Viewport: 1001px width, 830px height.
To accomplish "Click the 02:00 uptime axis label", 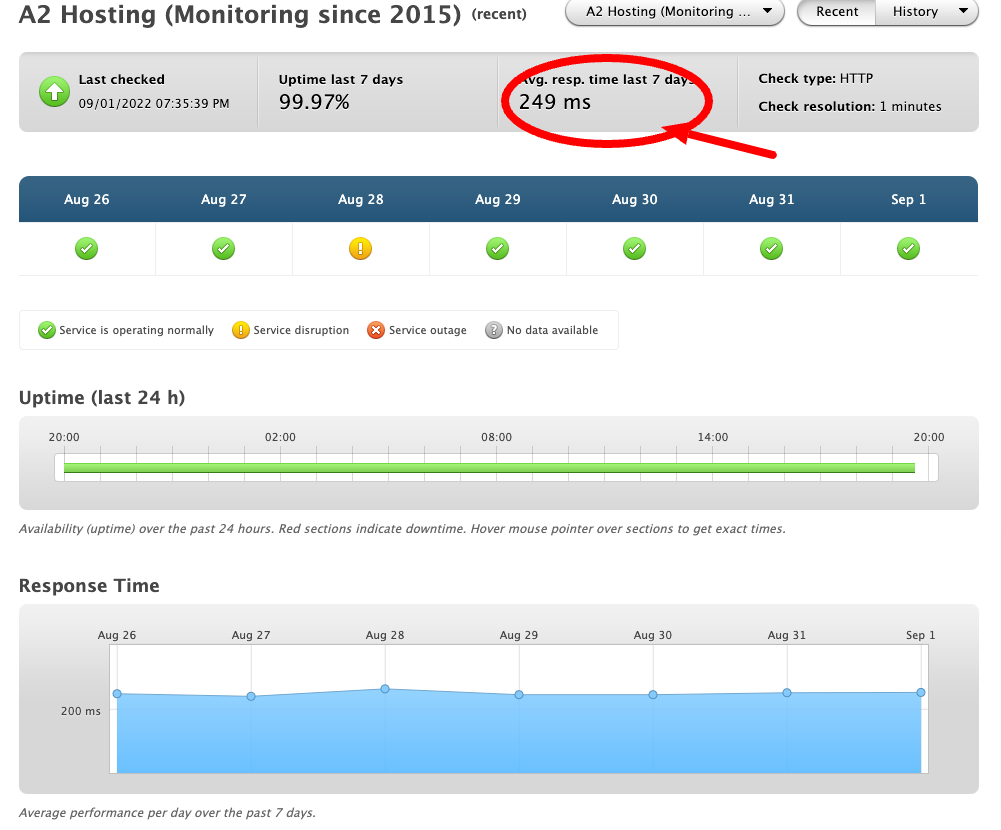I will click(280, 437).
